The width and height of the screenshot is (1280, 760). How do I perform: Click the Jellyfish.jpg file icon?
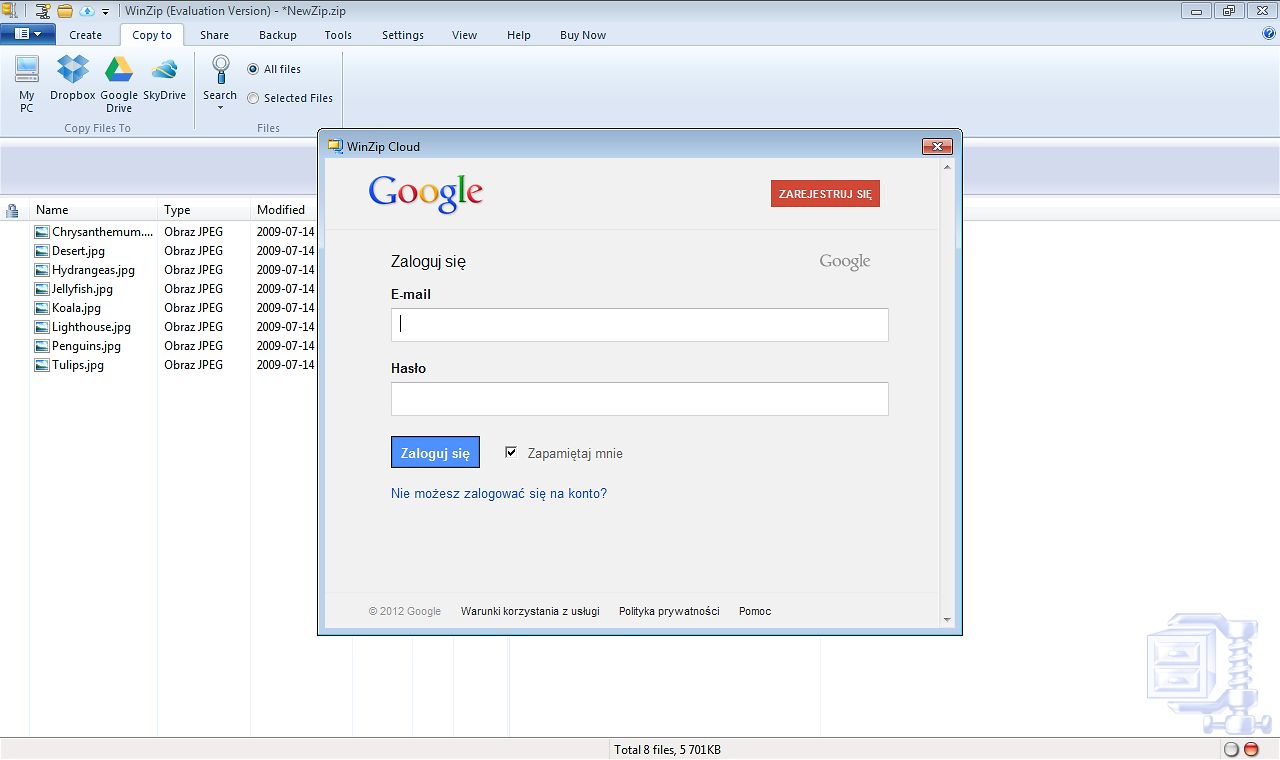pyautogui.click(x=42, y=289)
